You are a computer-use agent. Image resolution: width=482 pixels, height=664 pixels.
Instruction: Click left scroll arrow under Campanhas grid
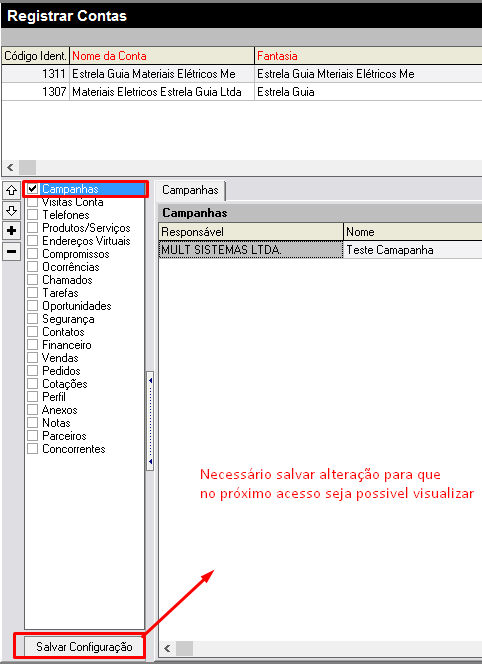tap(167, 648)
